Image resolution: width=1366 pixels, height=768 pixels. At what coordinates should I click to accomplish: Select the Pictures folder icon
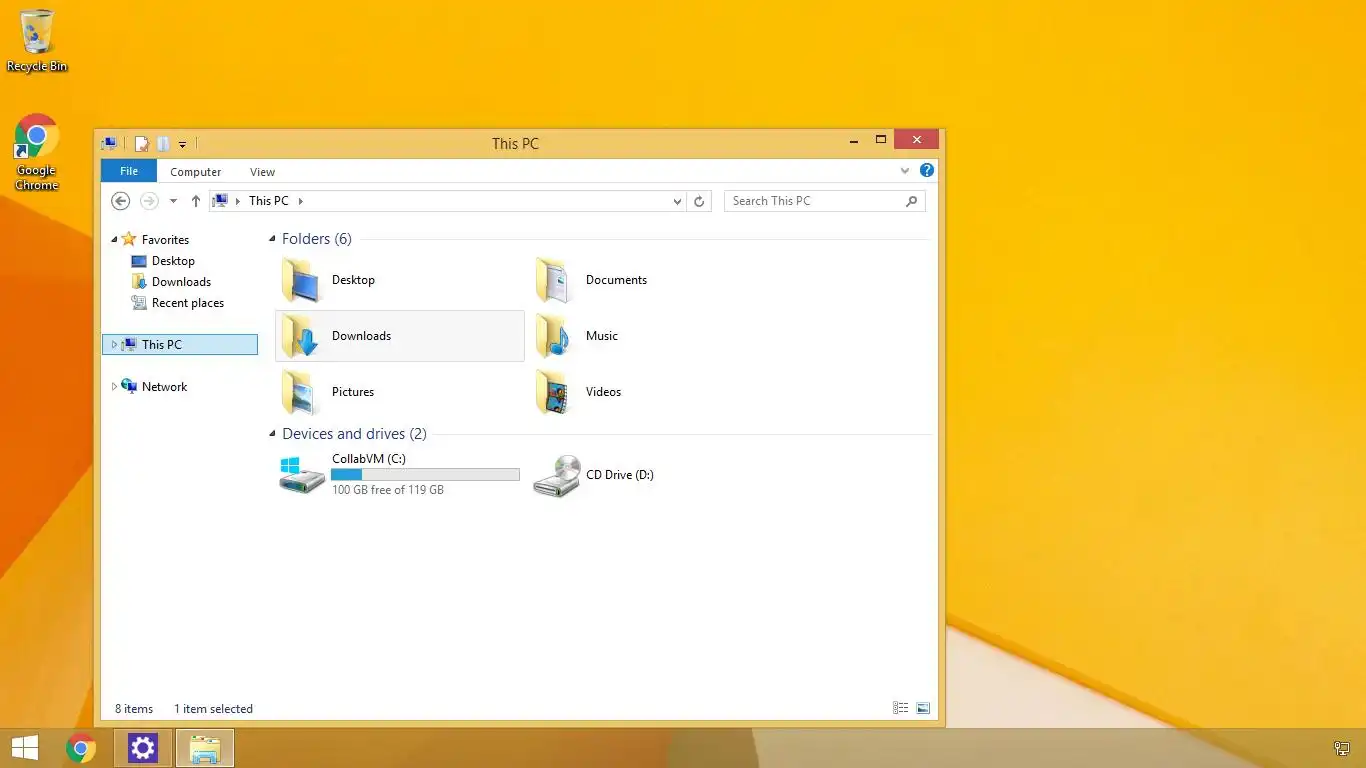[x=300, y=392]
